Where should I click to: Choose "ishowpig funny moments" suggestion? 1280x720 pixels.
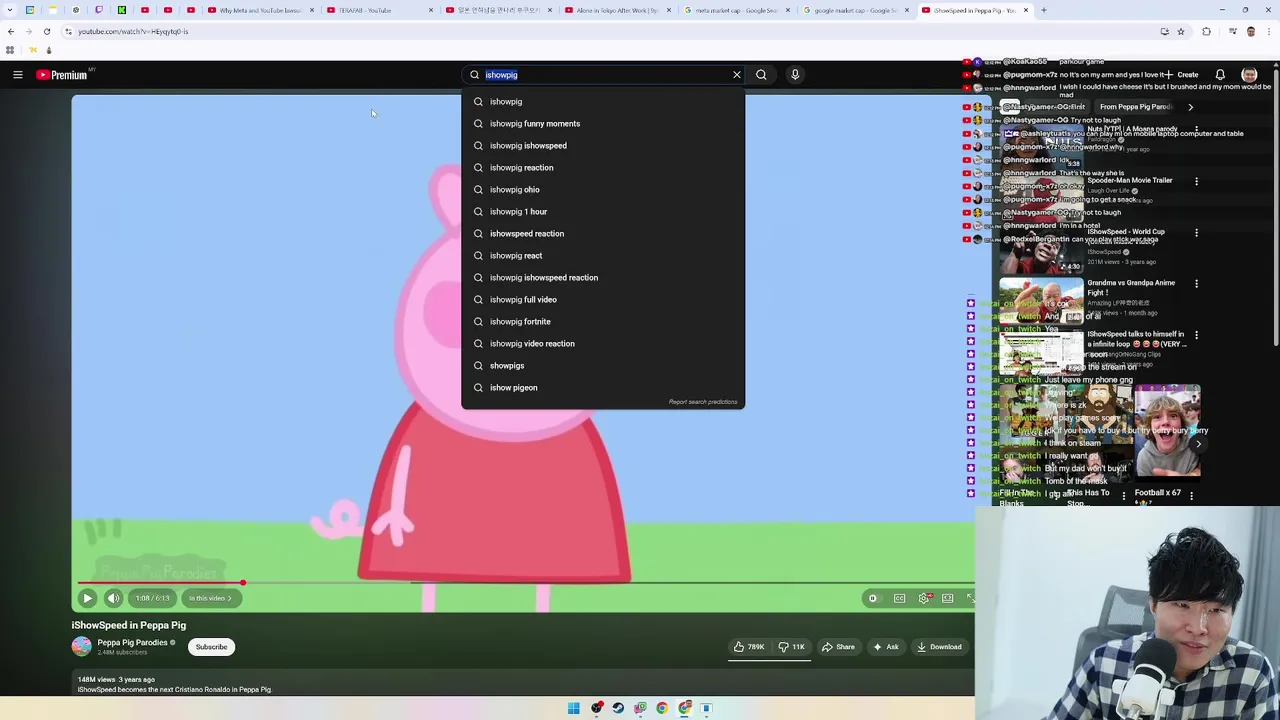603,124
